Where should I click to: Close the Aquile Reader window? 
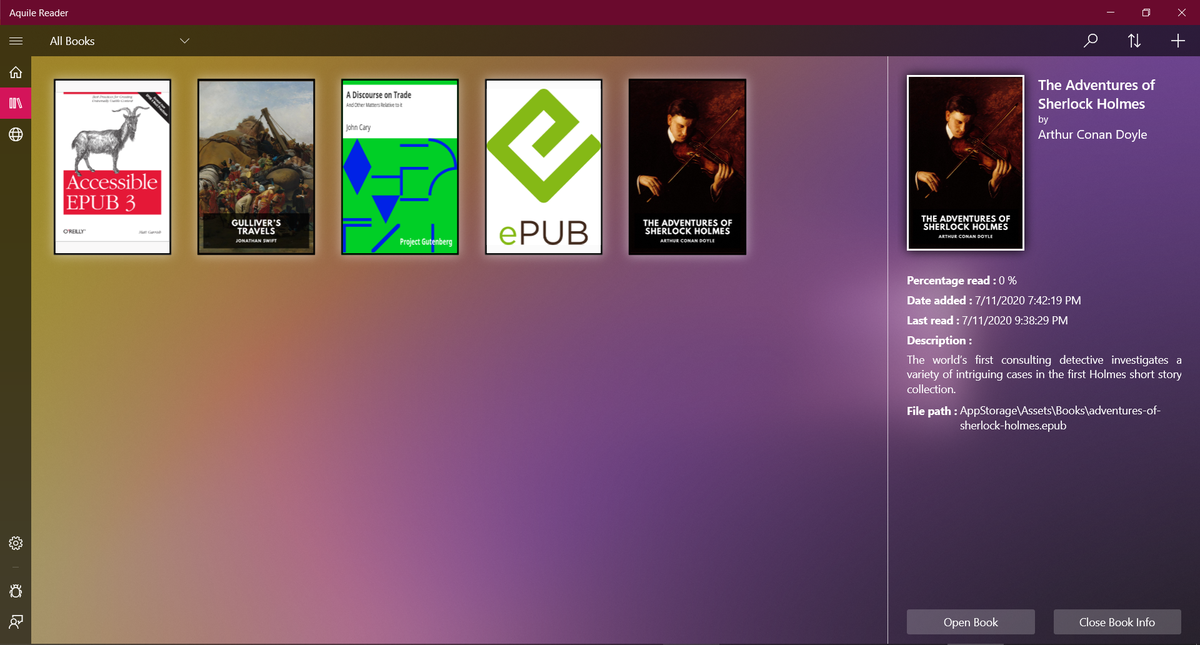point(1181,12)
